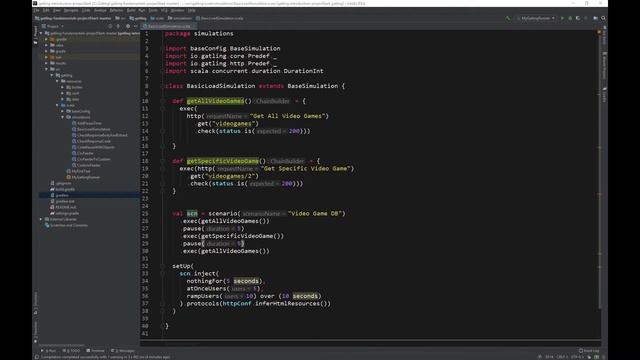Open the TODO tool window button
Screen dimensions: 640x360
click(x=72, y=351)
